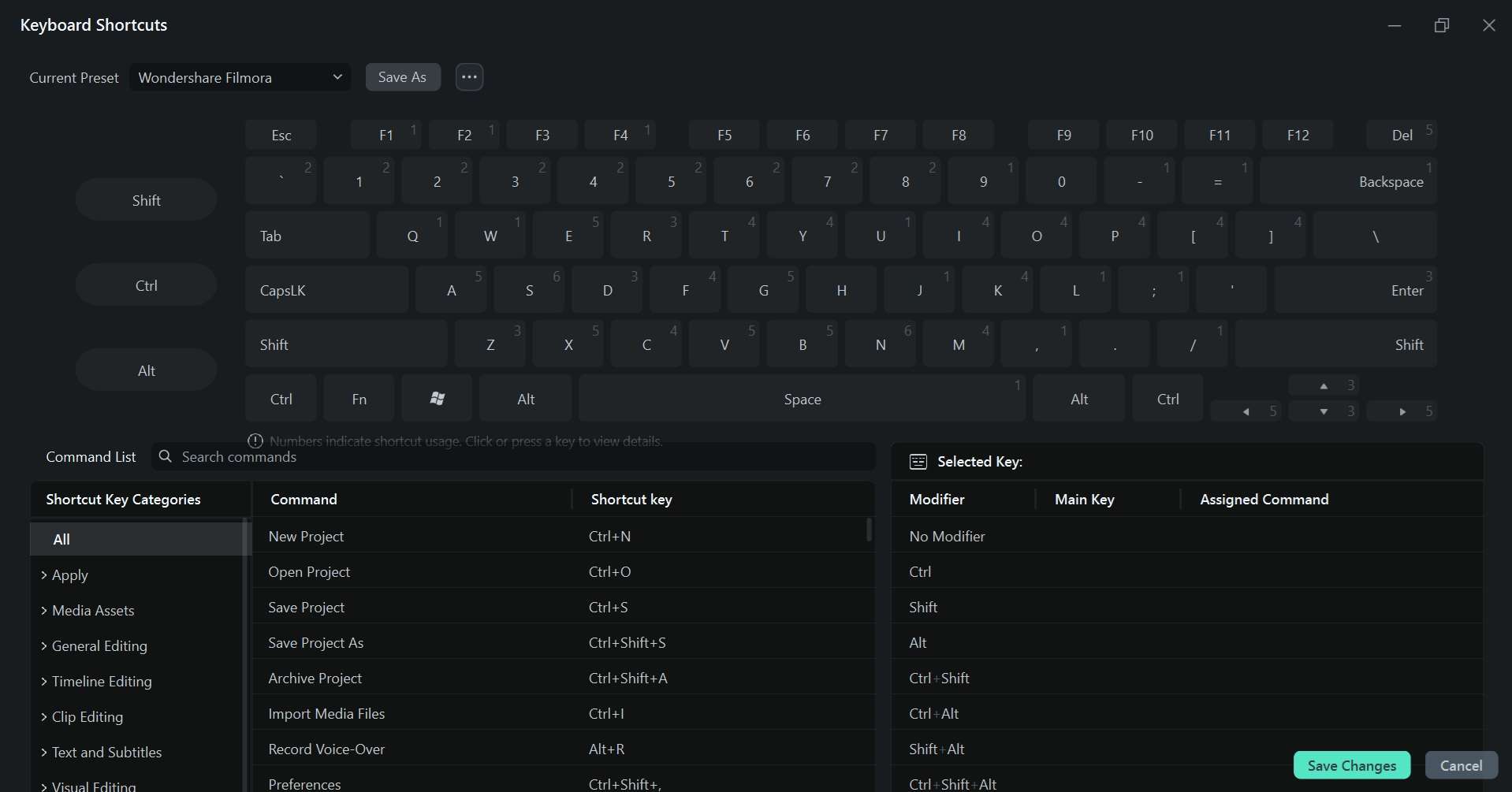Click the Q key on virtual keyboard
This screenshot has height=792, width=1512.
tap(412, 235)
